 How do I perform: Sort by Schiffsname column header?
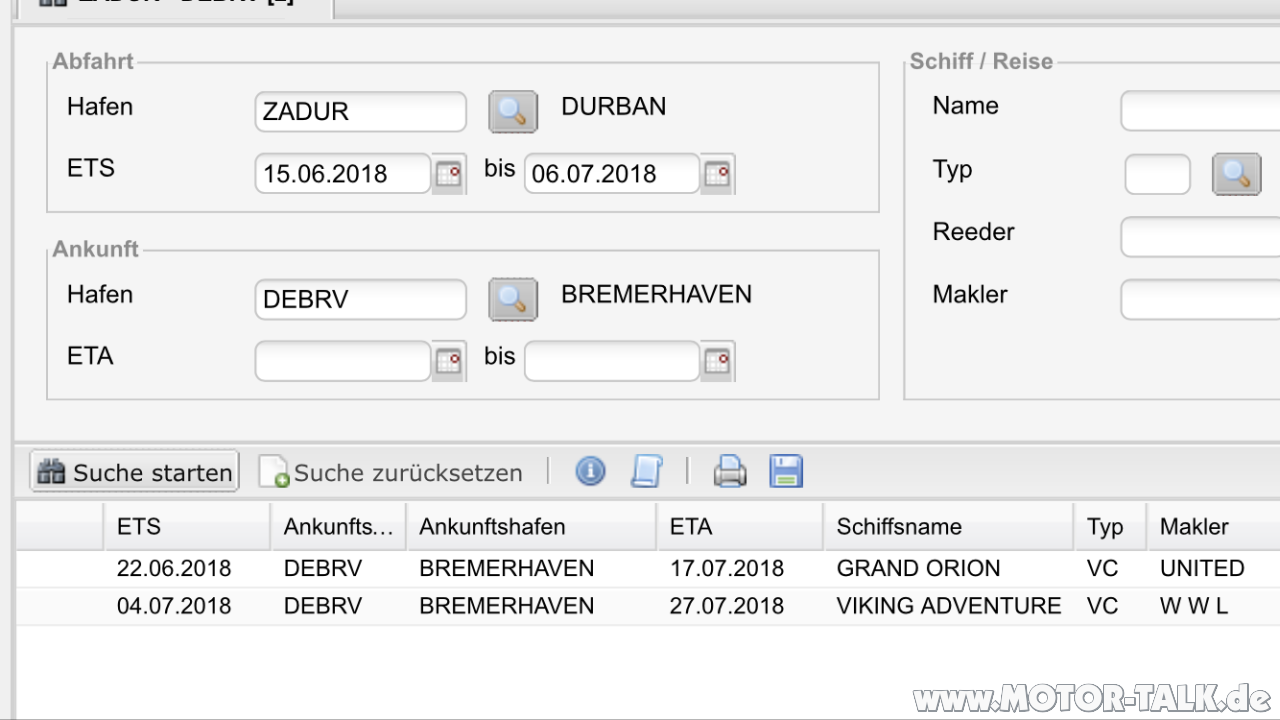(x=949, y=526)
